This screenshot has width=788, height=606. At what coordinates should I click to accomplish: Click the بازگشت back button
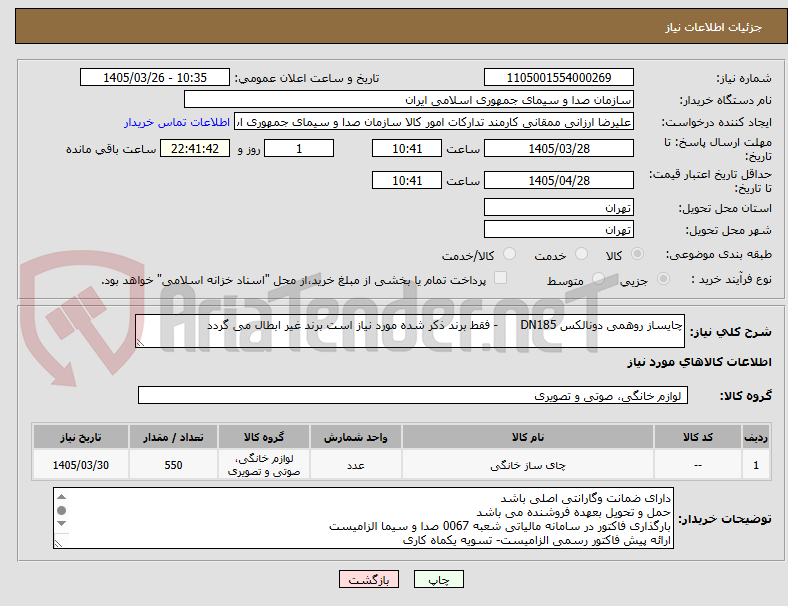click(x=369, y=579)
